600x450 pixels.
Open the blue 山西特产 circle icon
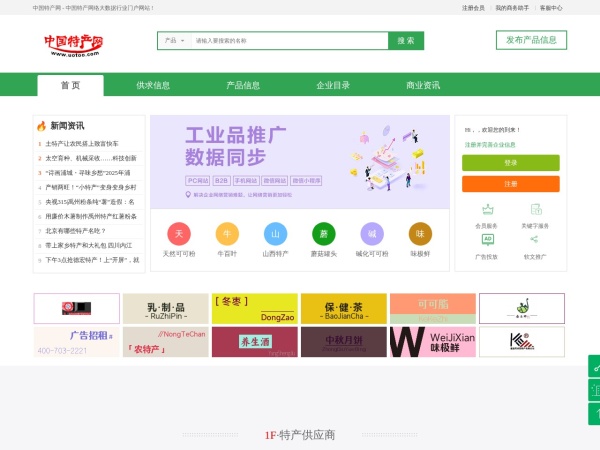275,234
